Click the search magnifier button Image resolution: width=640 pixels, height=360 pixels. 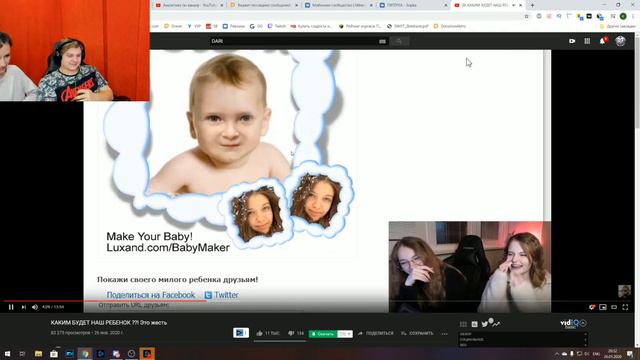tap(399, 41)
